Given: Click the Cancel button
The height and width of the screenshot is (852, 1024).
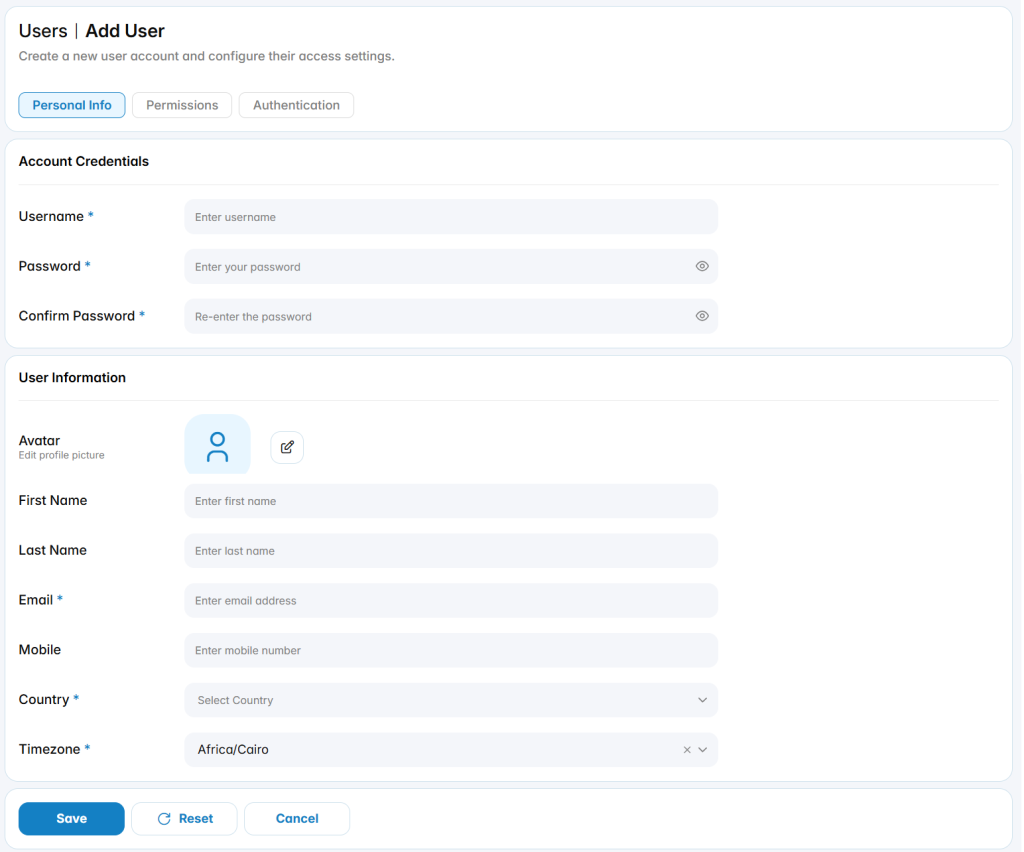Looking at the screenshot, I should 297,819.
